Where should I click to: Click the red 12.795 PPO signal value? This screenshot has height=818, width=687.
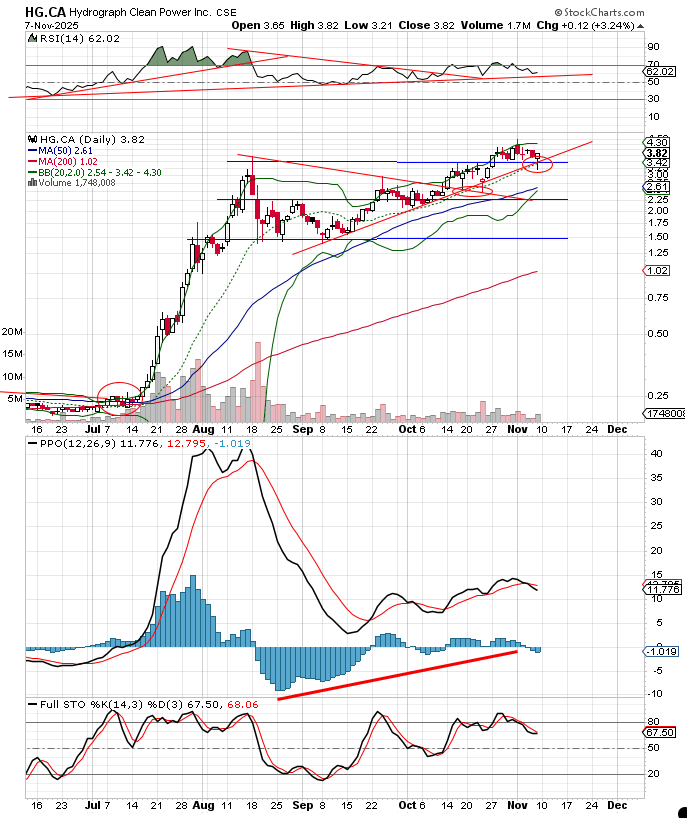(187, 443)
